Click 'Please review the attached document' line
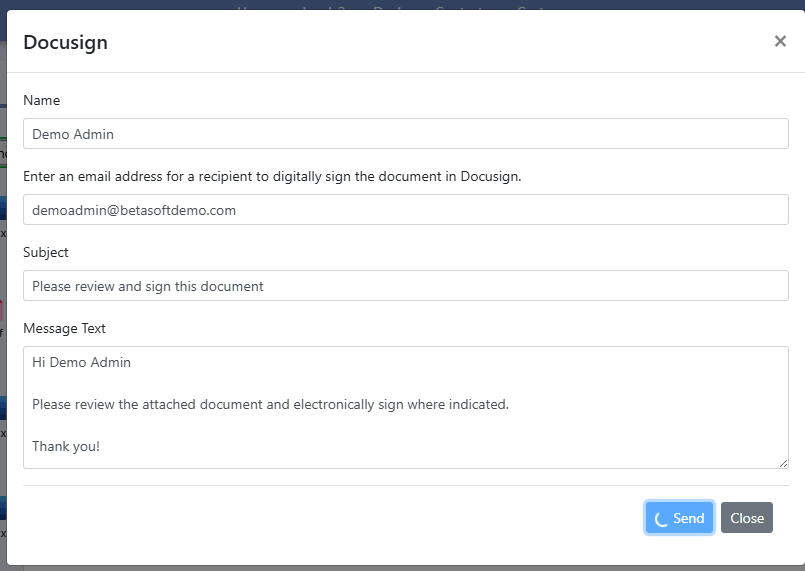Screen dimensions: 805x571 [x=270, y=404]
